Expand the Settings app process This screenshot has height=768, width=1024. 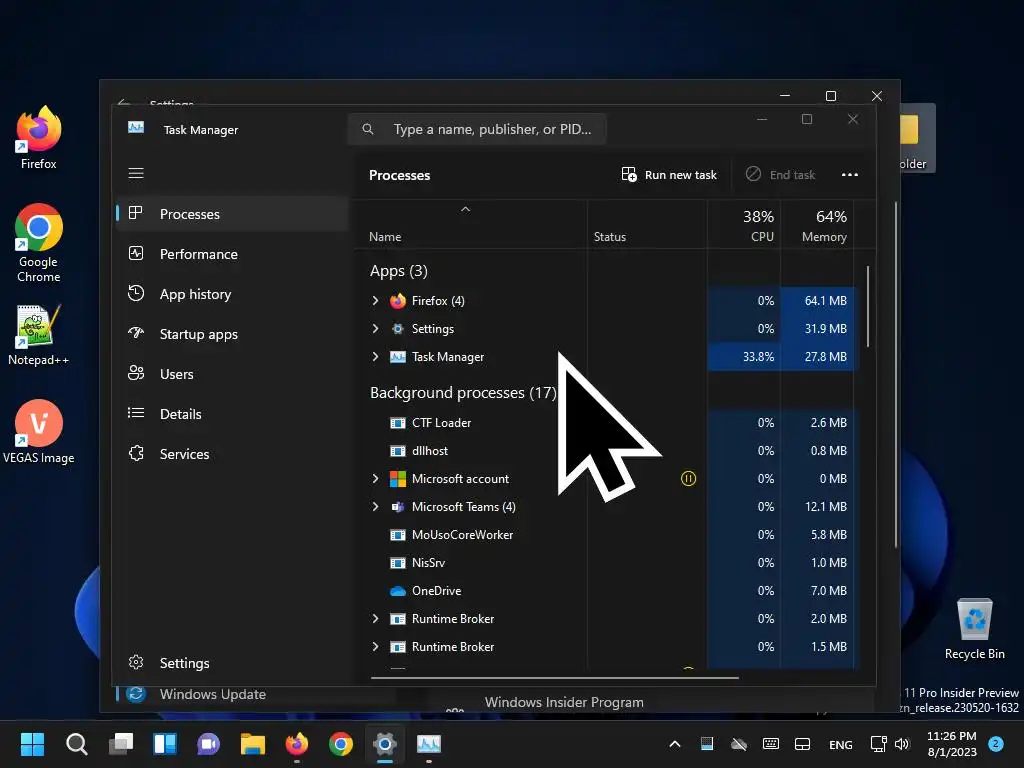(x=375, y=328)
